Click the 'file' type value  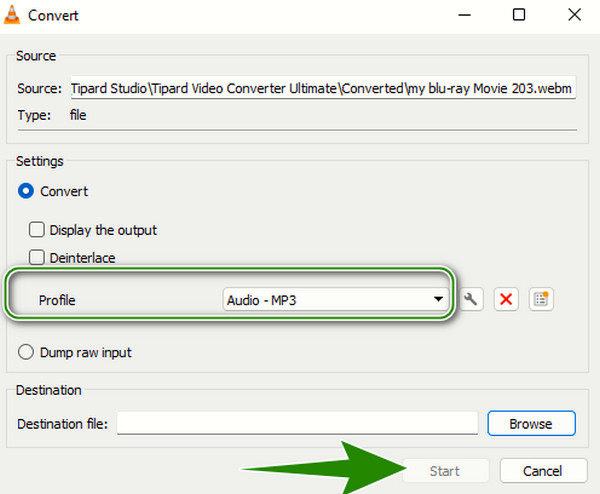[78, 115]
